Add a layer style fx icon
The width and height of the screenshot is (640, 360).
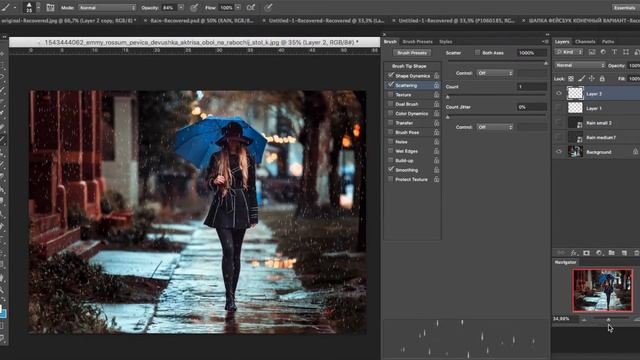click(x=574, y=253)
